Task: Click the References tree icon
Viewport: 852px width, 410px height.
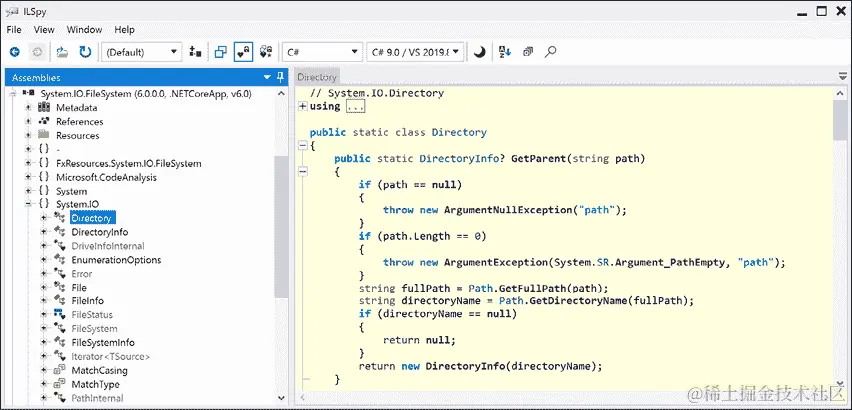Action: click(44, 121)
